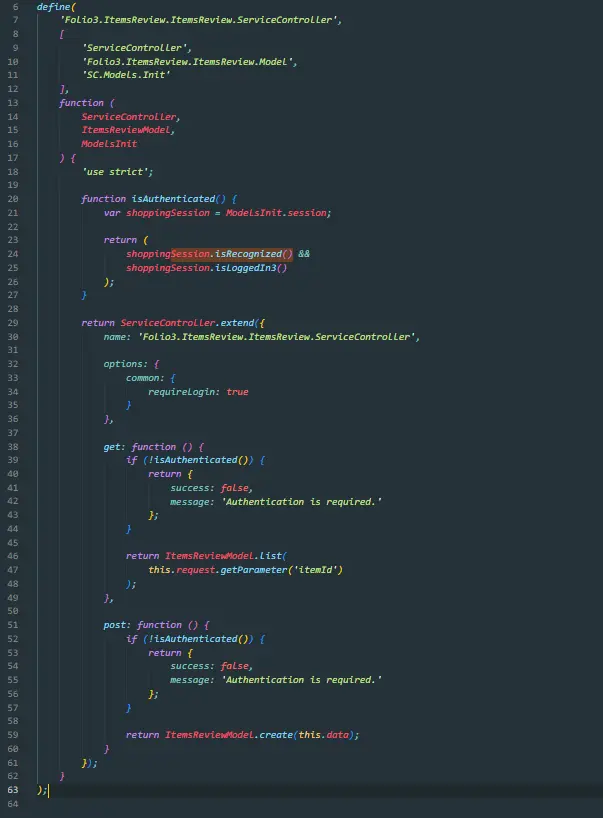
Task: Click the && operator on line 24
Action: coord(304,254)
